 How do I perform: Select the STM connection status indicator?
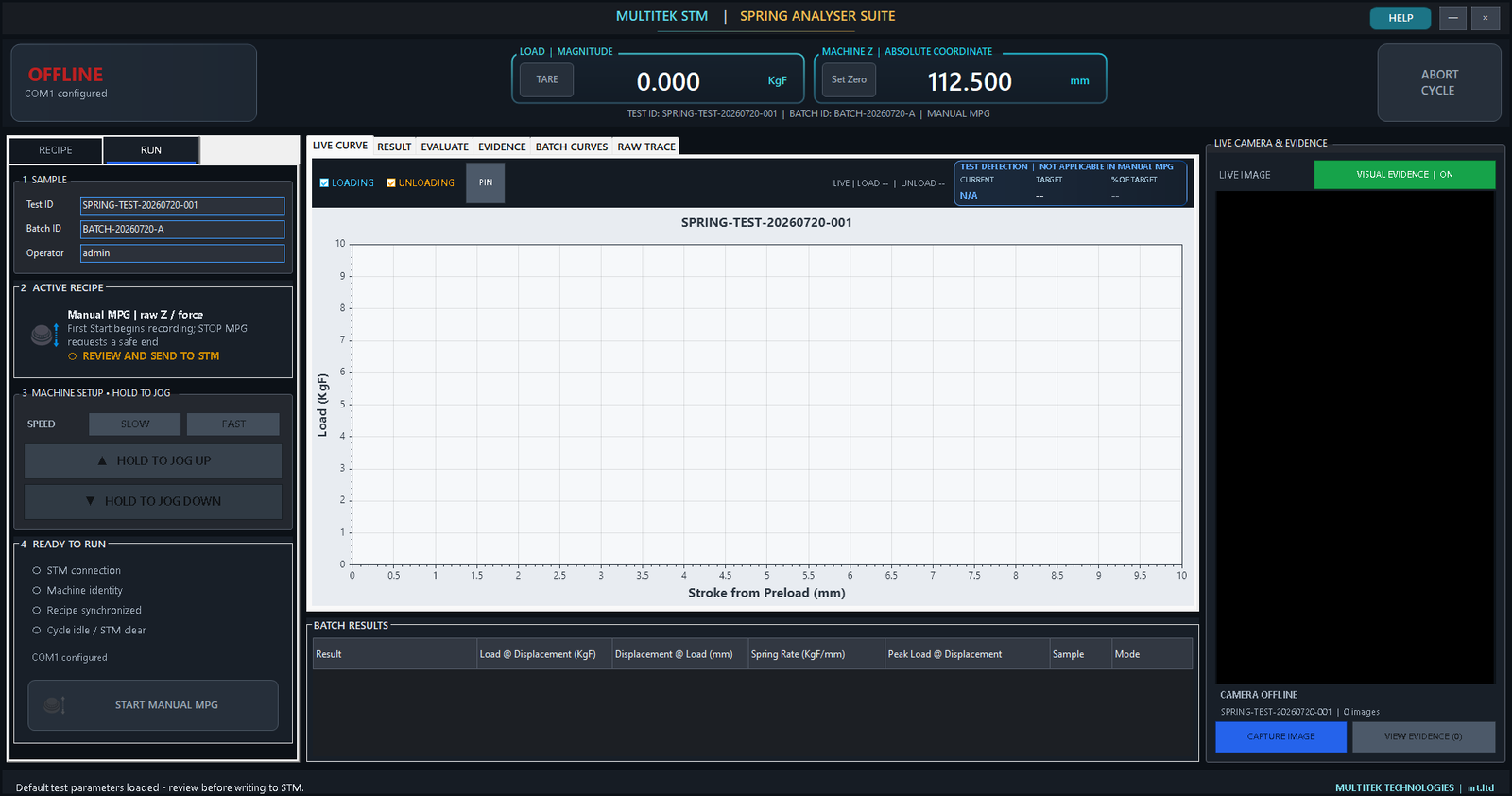37,571
